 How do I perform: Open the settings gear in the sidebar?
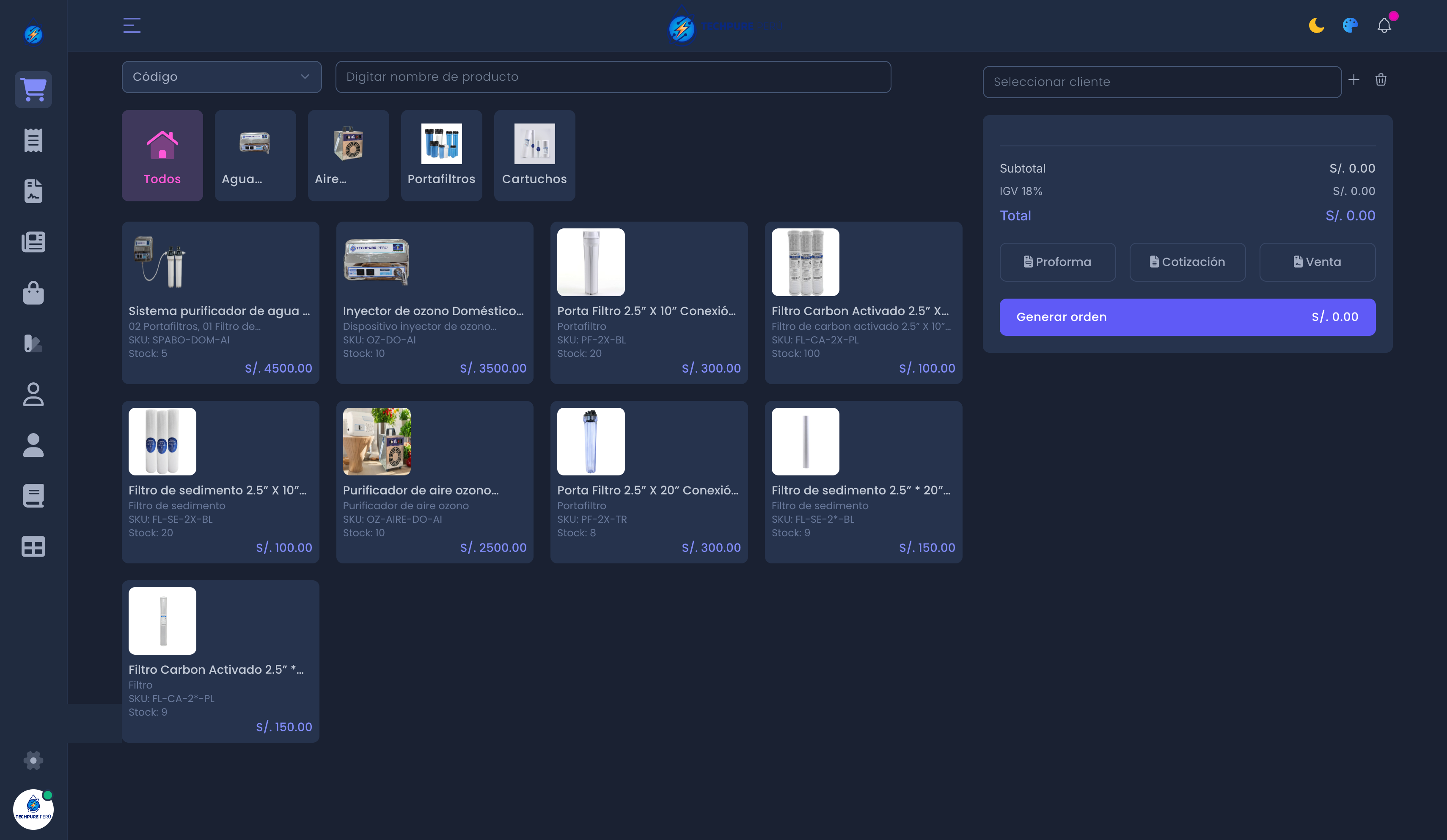click(33, 760)
